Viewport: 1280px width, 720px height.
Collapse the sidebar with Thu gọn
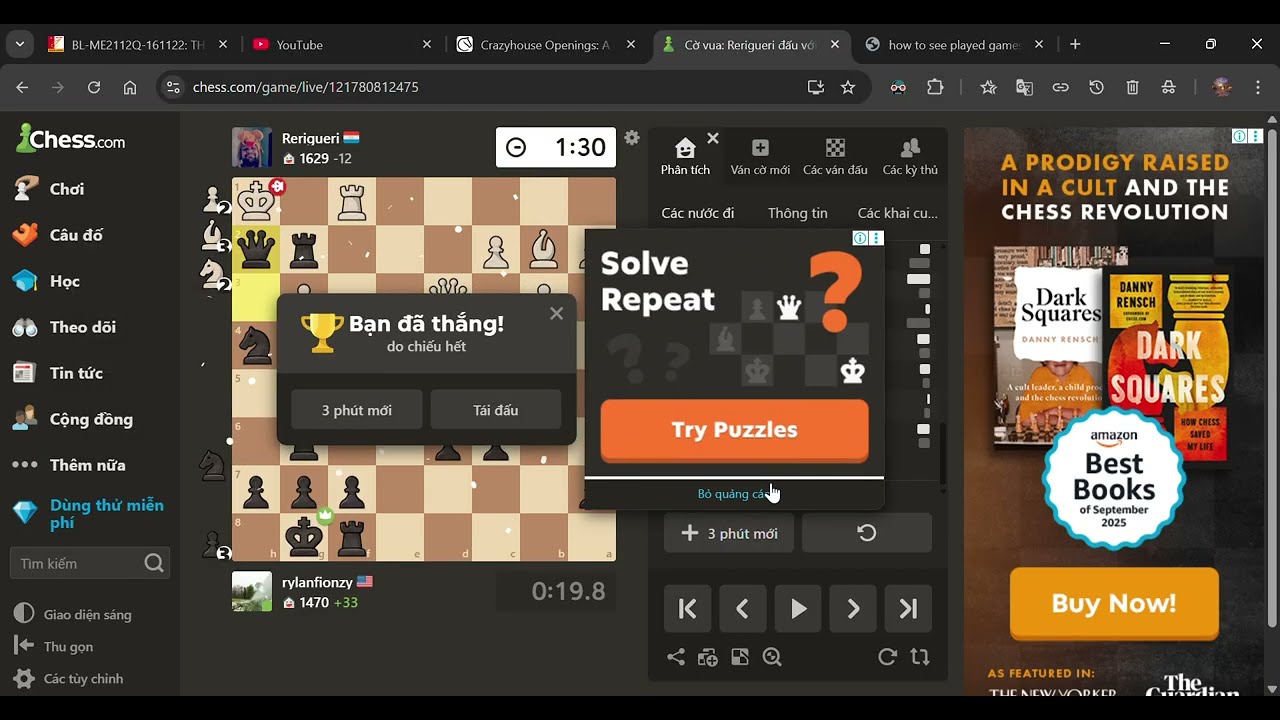click(x=55, y=647)
